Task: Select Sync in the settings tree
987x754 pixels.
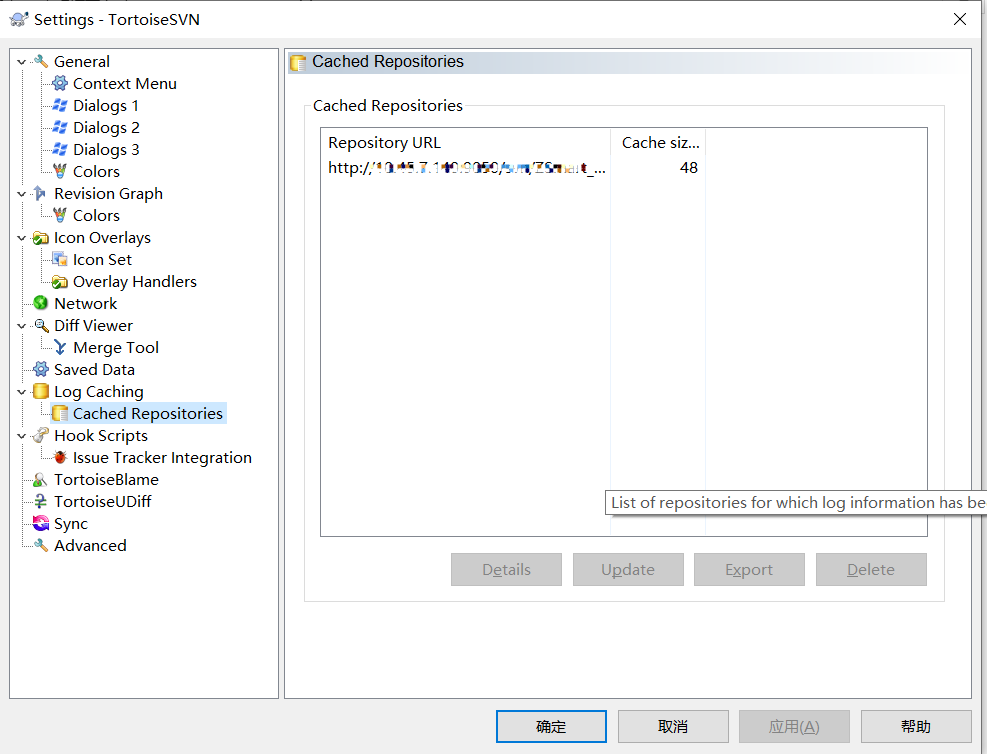Action: [70, 524]
